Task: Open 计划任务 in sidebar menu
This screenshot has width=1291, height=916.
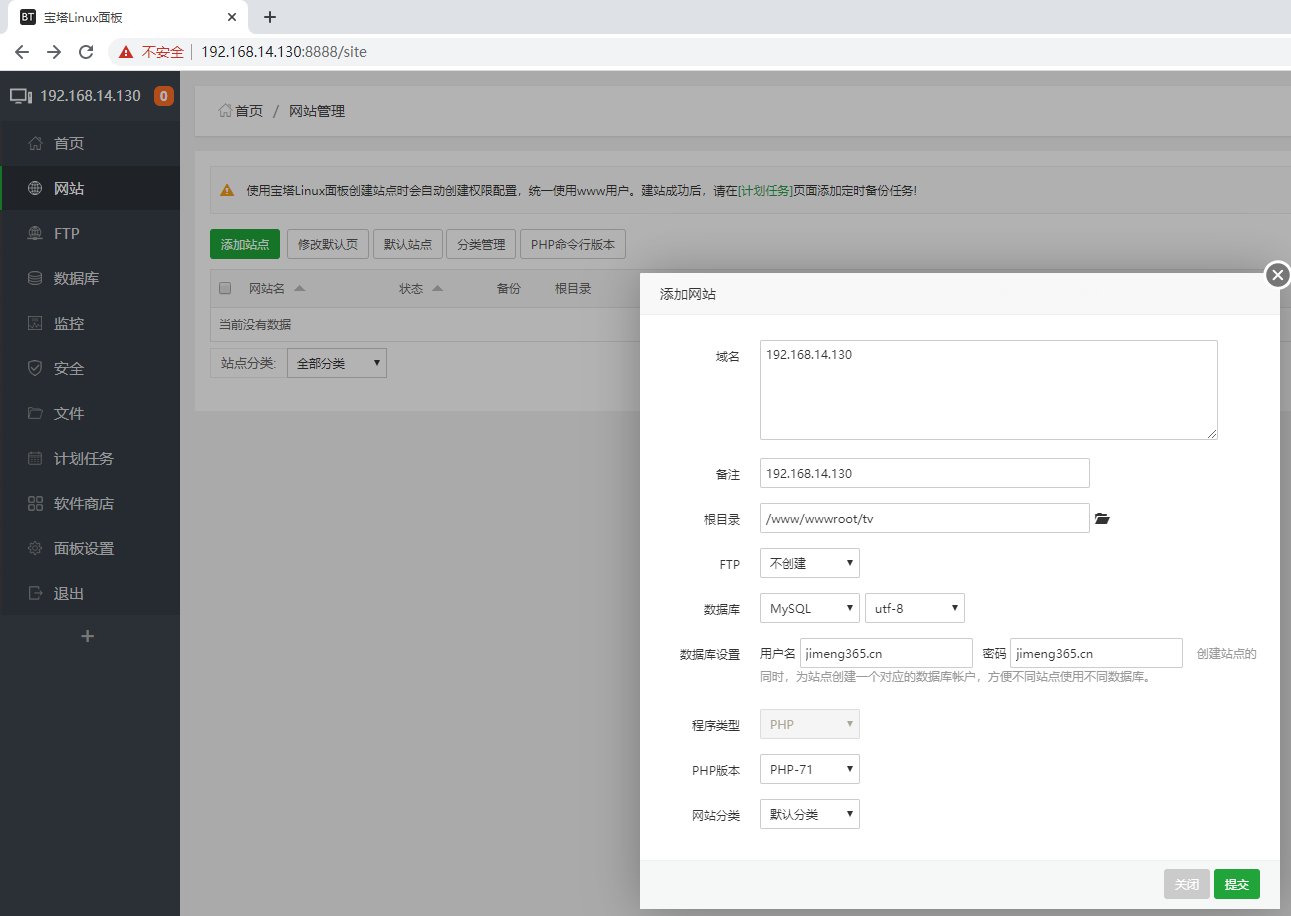Action: point(84,459)
